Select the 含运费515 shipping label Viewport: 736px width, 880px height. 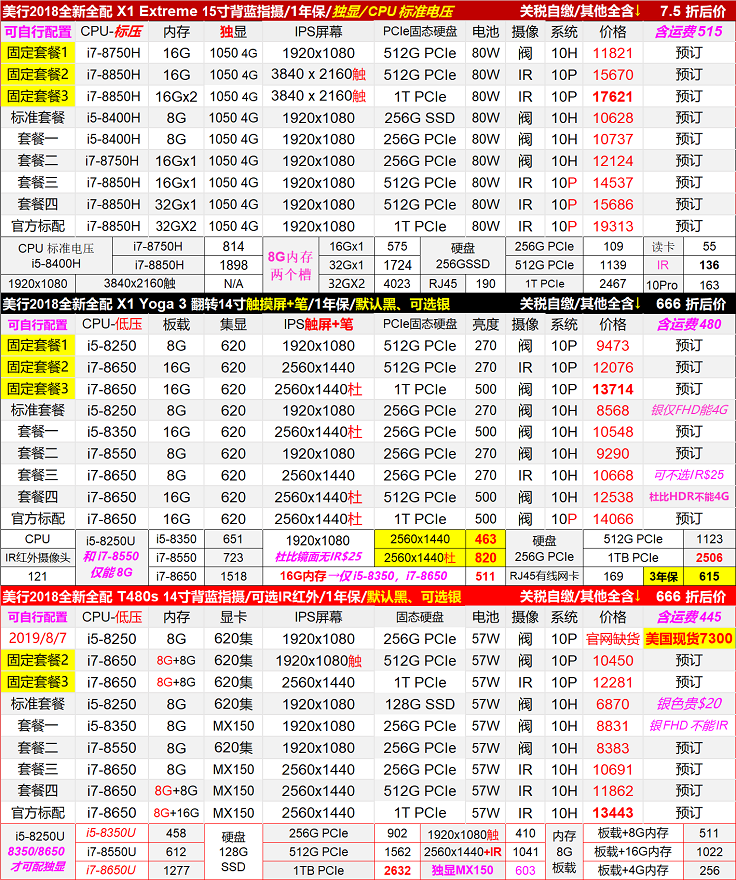pos(689,32)
